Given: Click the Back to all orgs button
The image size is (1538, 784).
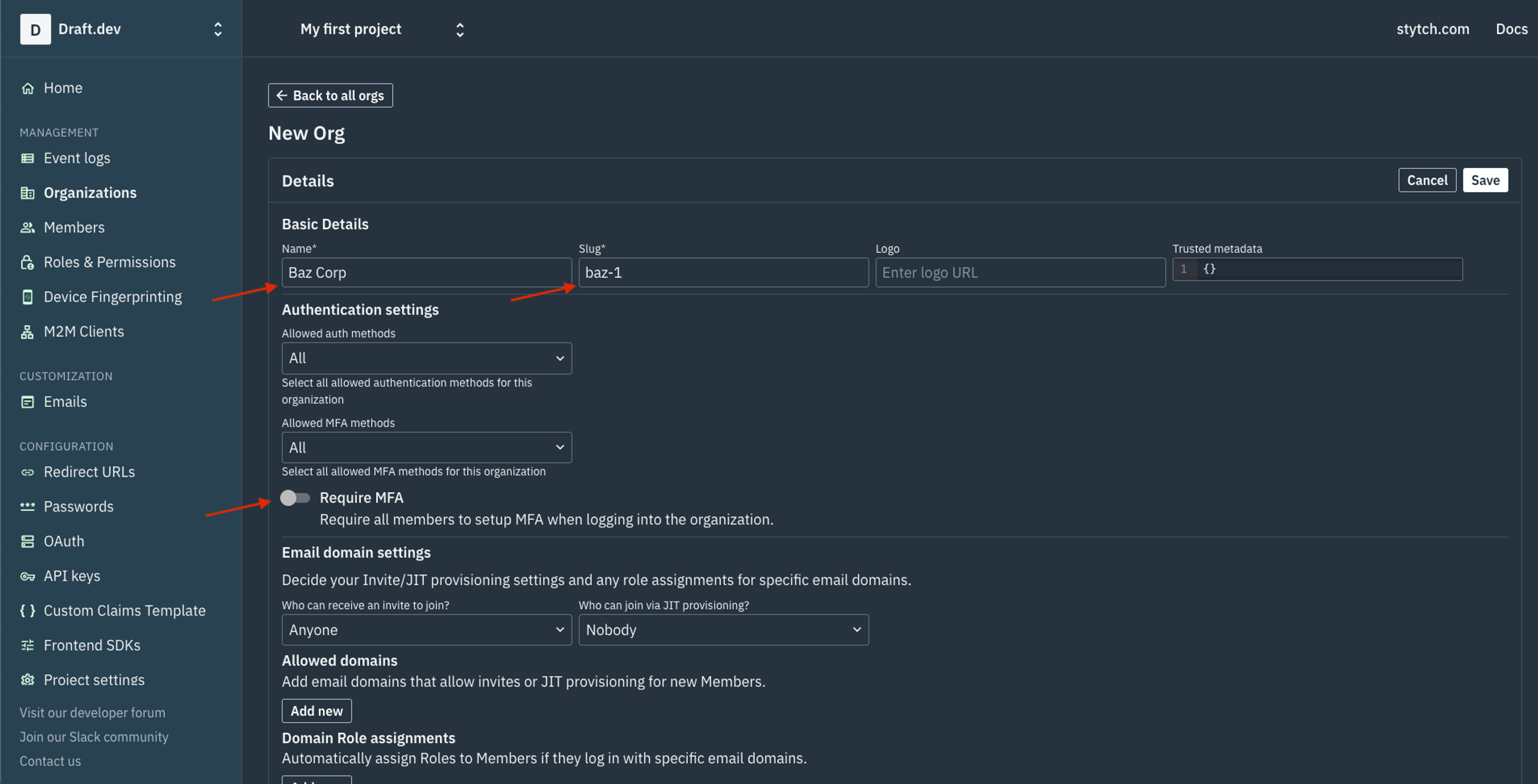Looking at the screenshot, I should (x=330, y=95).
